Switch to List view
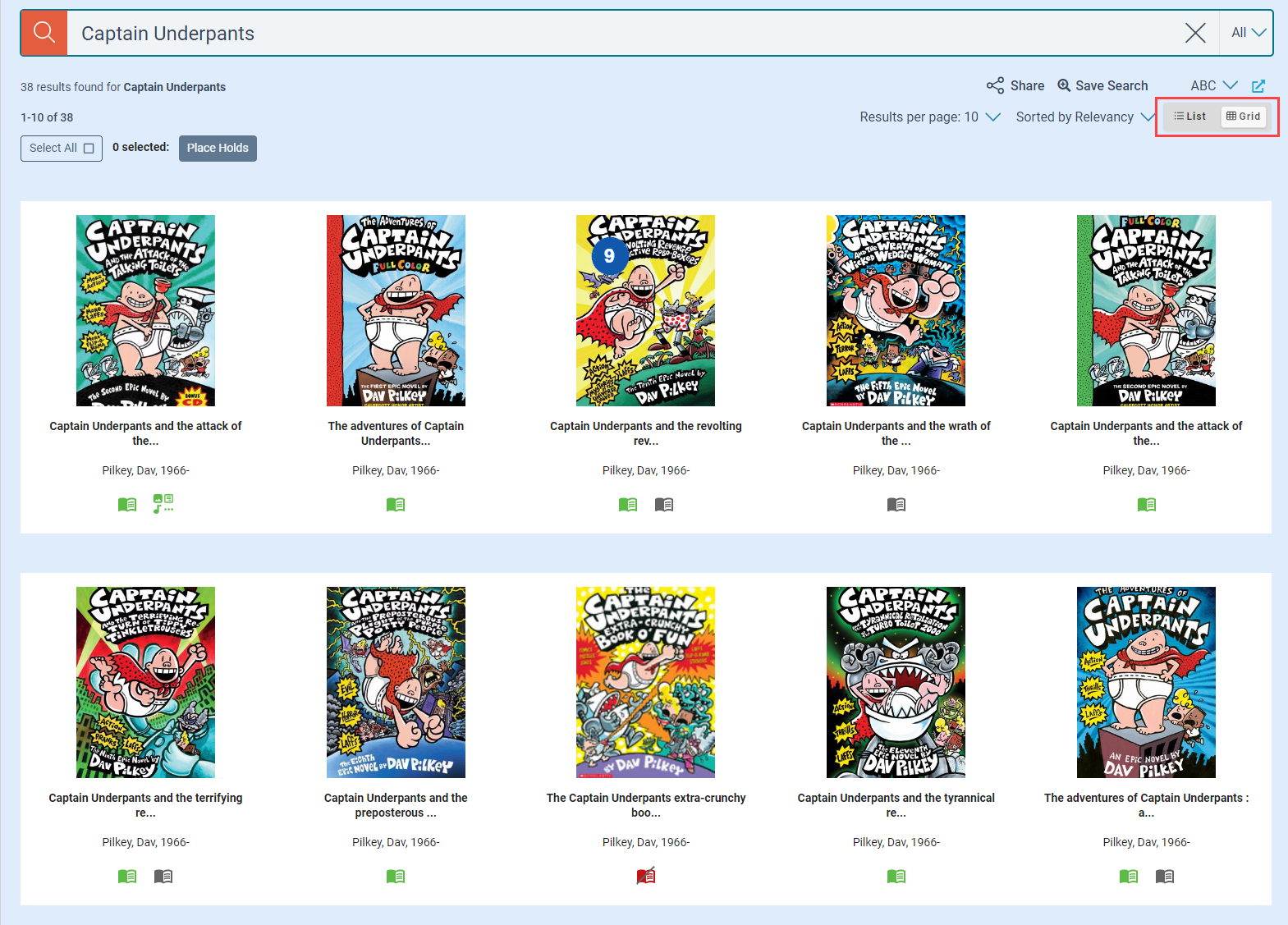Image resolution: width=1288 pixels, height=925 pixels. pos(1190,117)
